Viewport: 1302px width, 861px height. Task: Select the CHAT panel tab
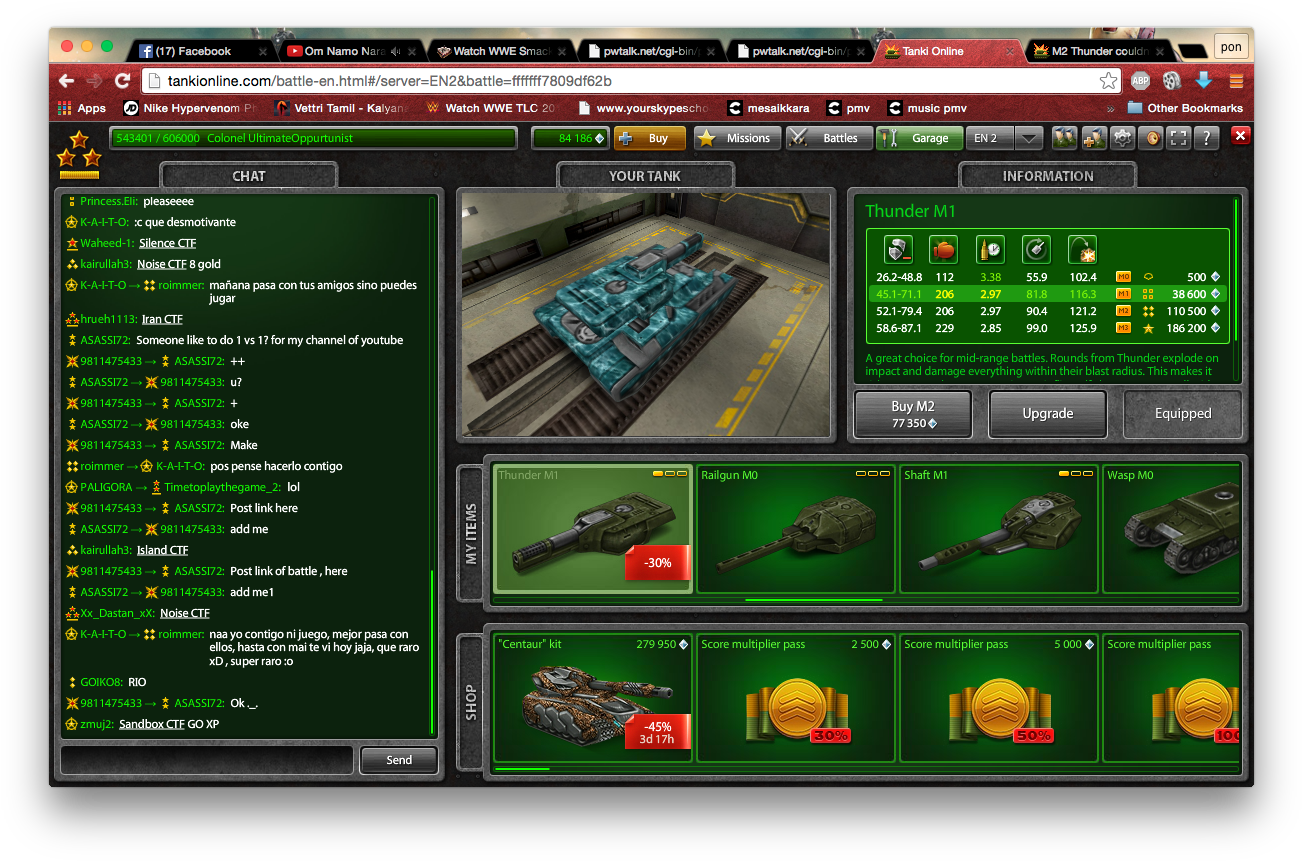coord(248,175)
